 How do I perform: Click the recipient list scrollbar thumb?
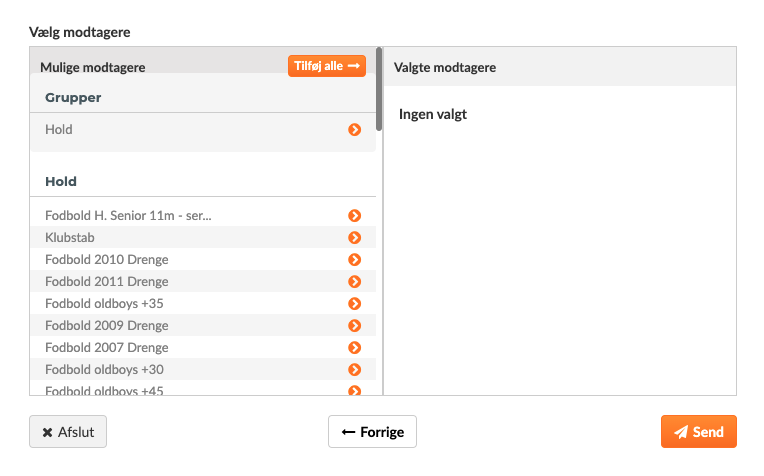pos(379,89)
